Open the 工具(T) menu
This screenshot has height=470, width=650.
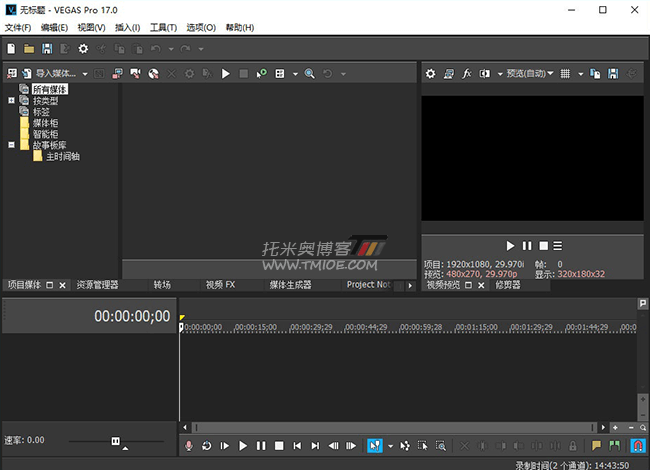(x=163, y=27)
